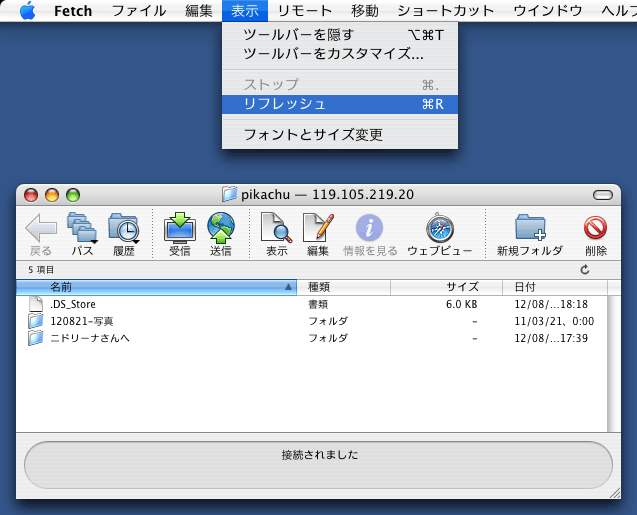Sort by the サイズ column header
Viewport: 637px width, 515px height.
coord(446,287)
